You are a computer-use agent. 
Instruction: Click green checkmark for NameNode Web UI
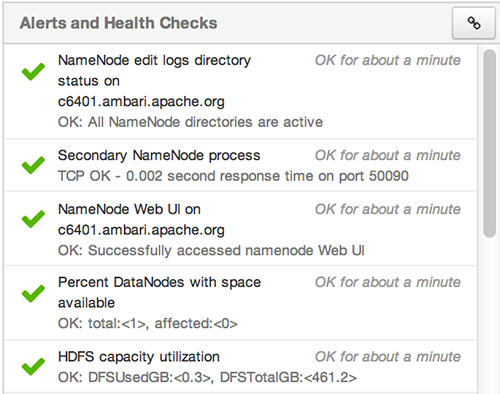coord(33,219)
